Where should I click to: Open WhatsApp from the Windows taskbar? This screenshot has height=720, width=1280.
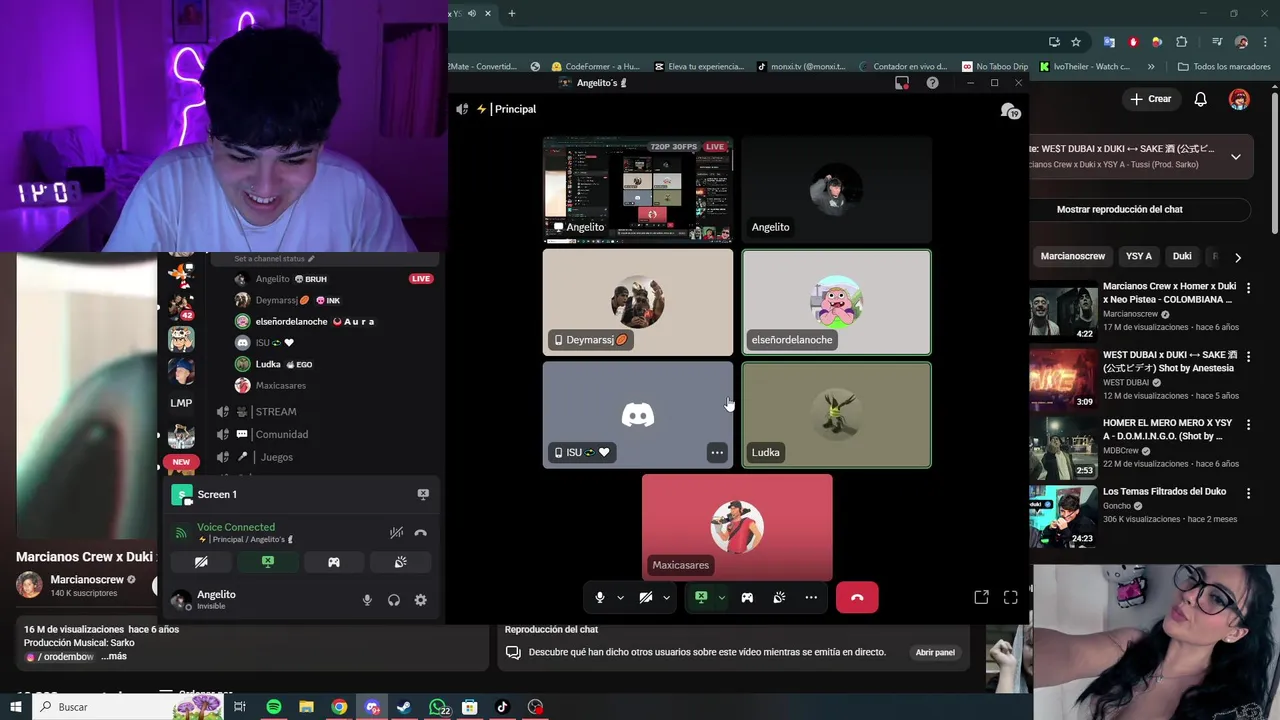438,707
